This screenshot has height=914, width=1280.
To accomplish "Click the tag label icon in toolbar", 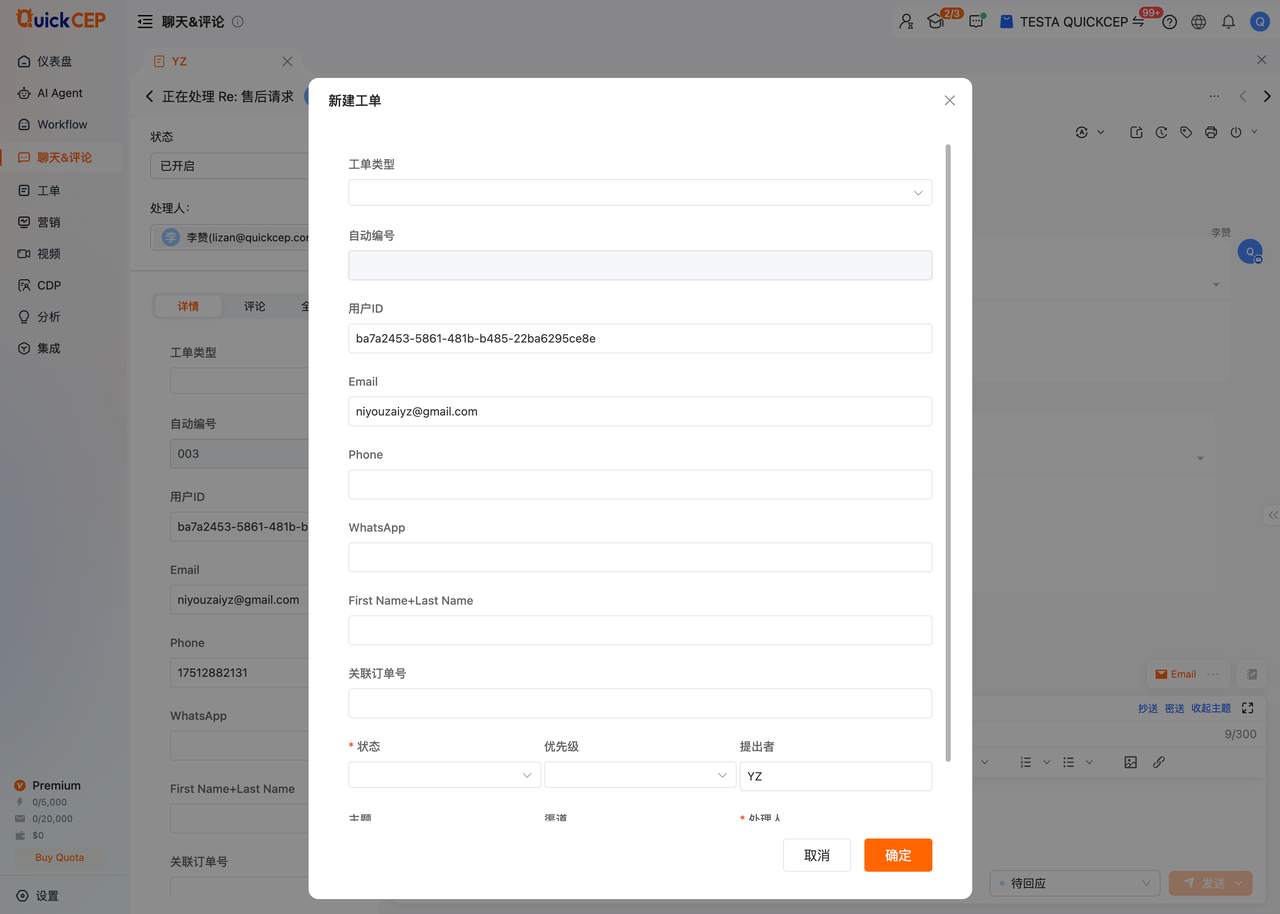I will pos(1186,132).
